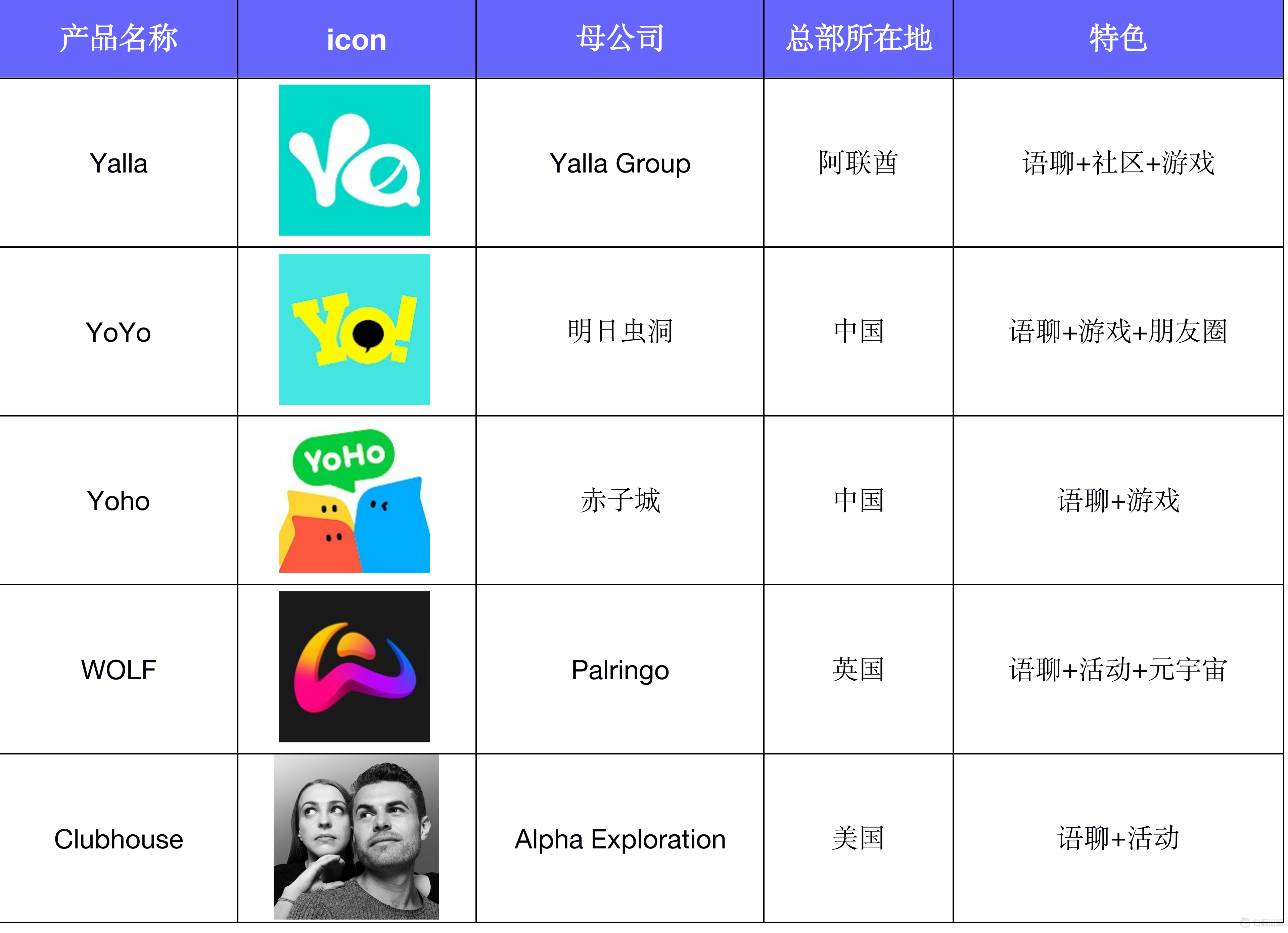Click the Yalla Group company cell

click(x=619, y=163)
